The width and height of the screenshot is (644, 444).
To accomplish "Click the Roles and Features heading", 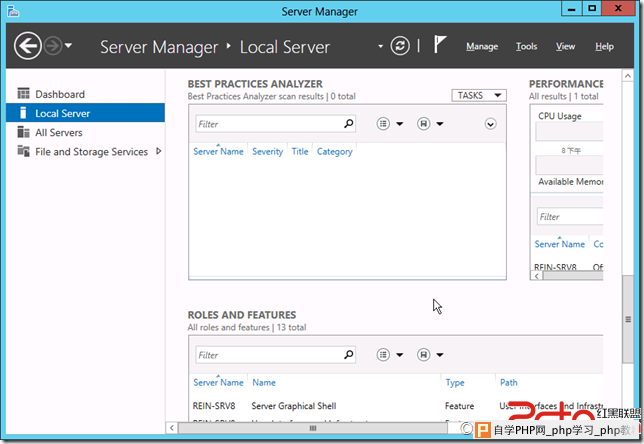I will pos(242,315).
